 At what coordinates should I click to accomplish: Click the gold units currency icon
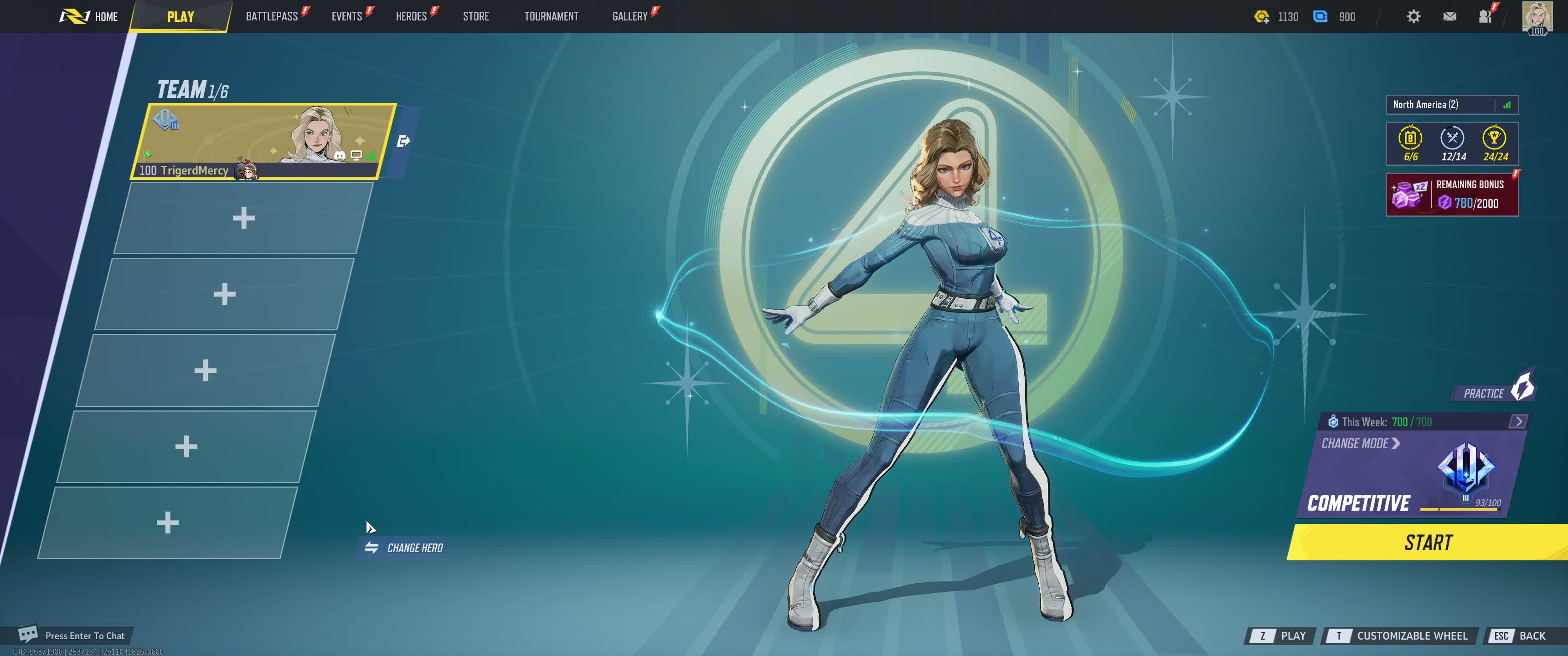[x=1261, y=16]
